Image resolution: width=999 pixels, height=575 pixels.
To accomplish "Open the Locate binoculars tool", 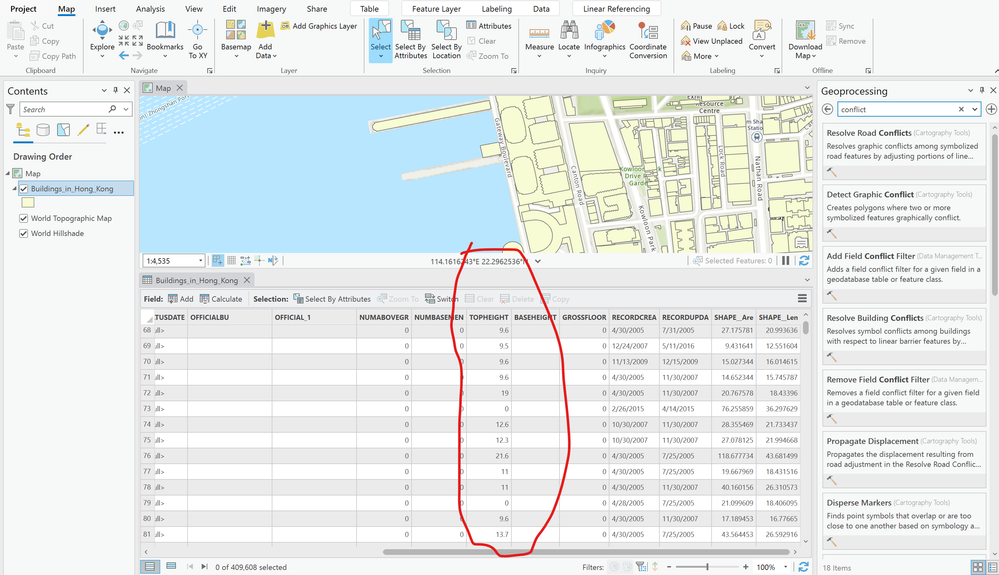I will tap(568, 31).
